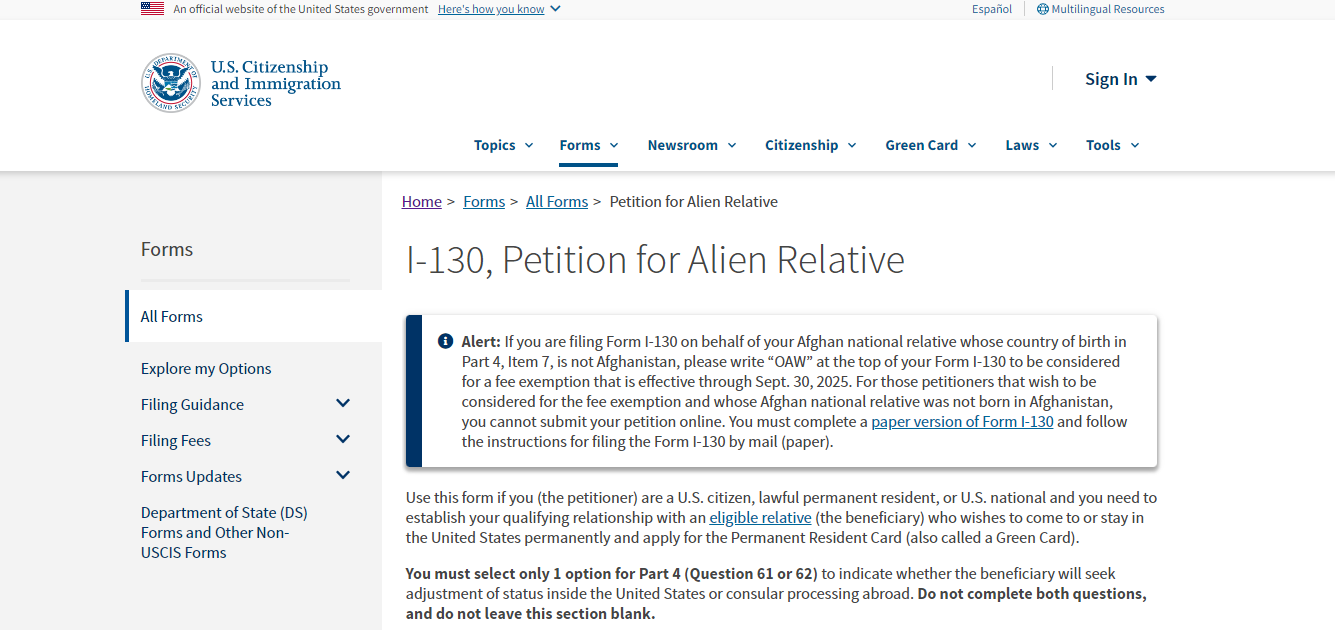The image size is (1335, 630).
Task: Click the alert info icon
Action: click(446, 341)
